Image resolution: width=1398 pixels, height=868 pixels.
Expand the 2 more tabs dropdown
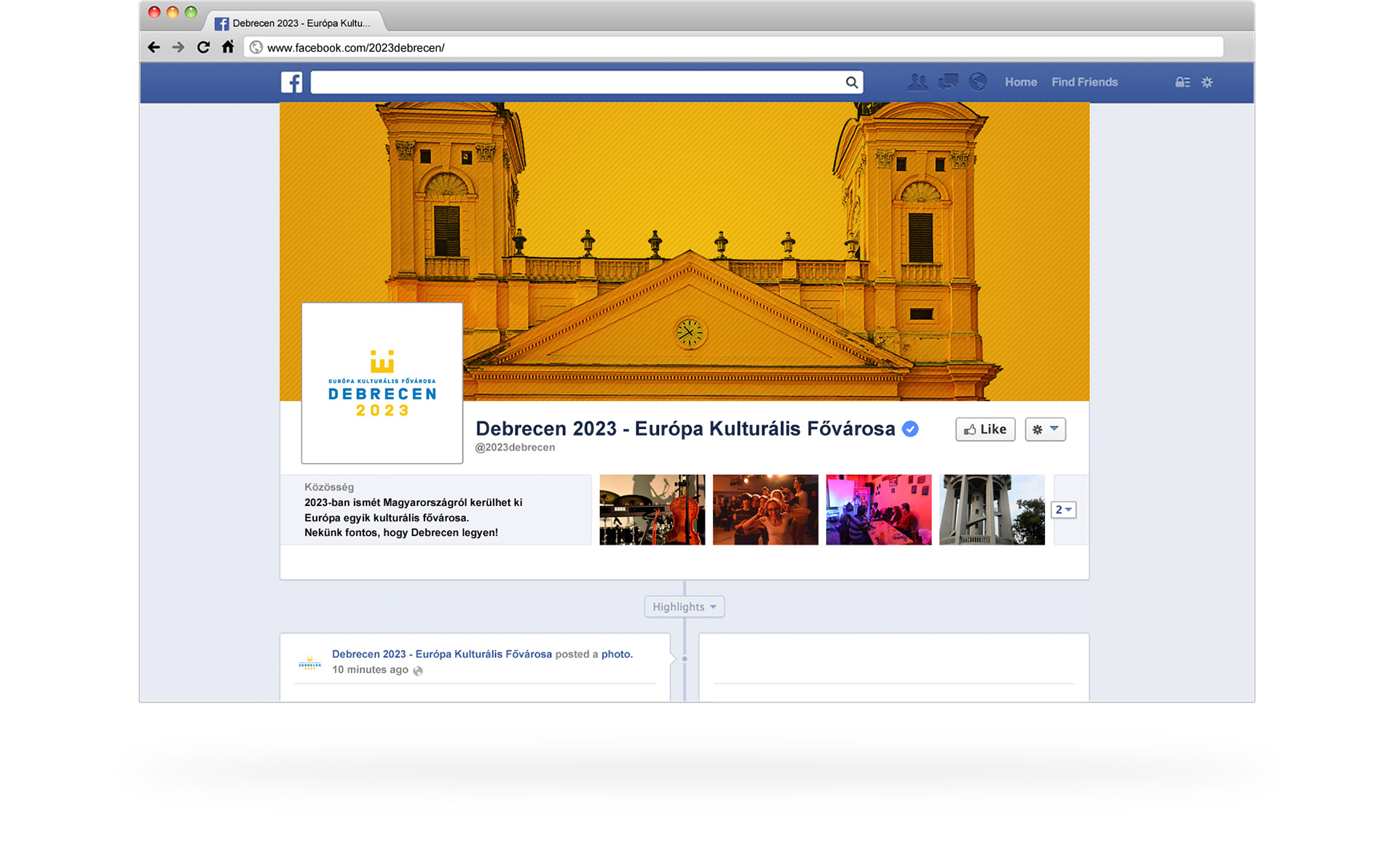tap(1063, 510)
